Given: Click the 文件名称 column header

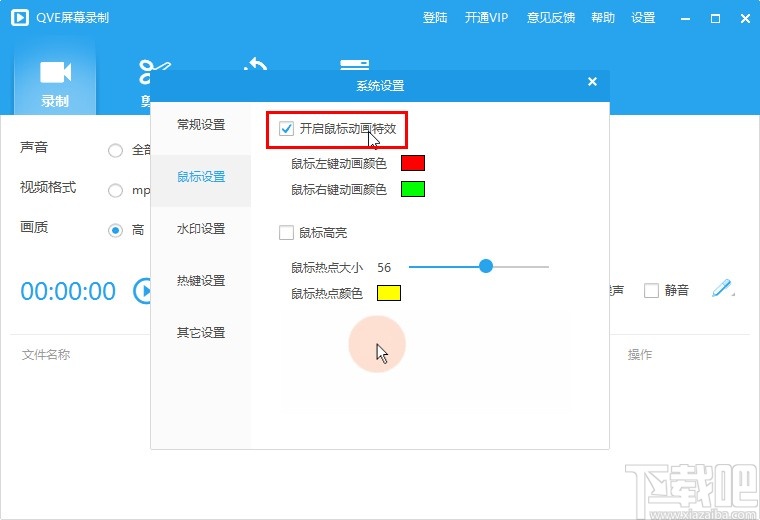Looking at the screenshot, I should tap(46, 355).
